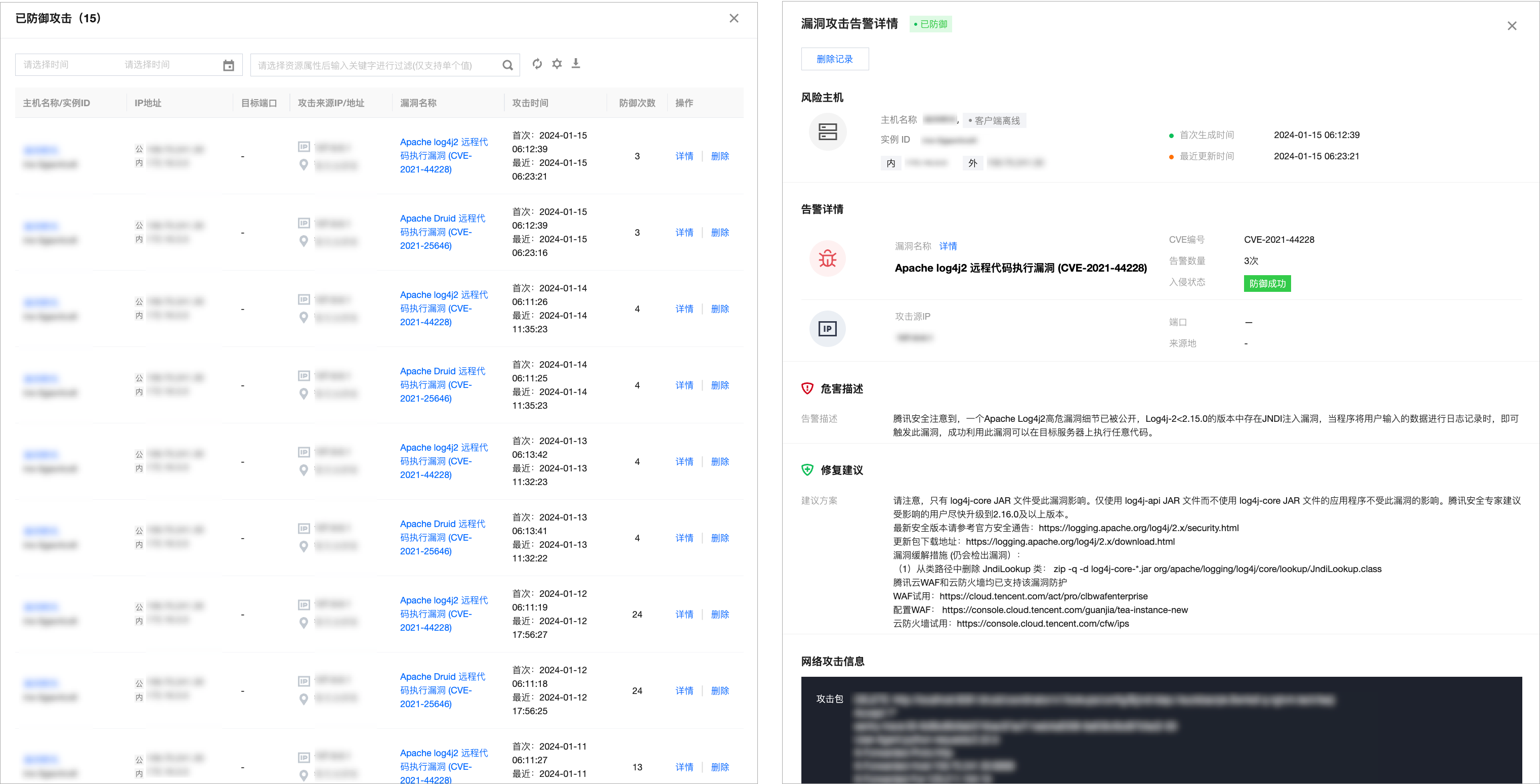Close the vulnerability alert details panel
1540x784 pixels.
click(1511, 26)
